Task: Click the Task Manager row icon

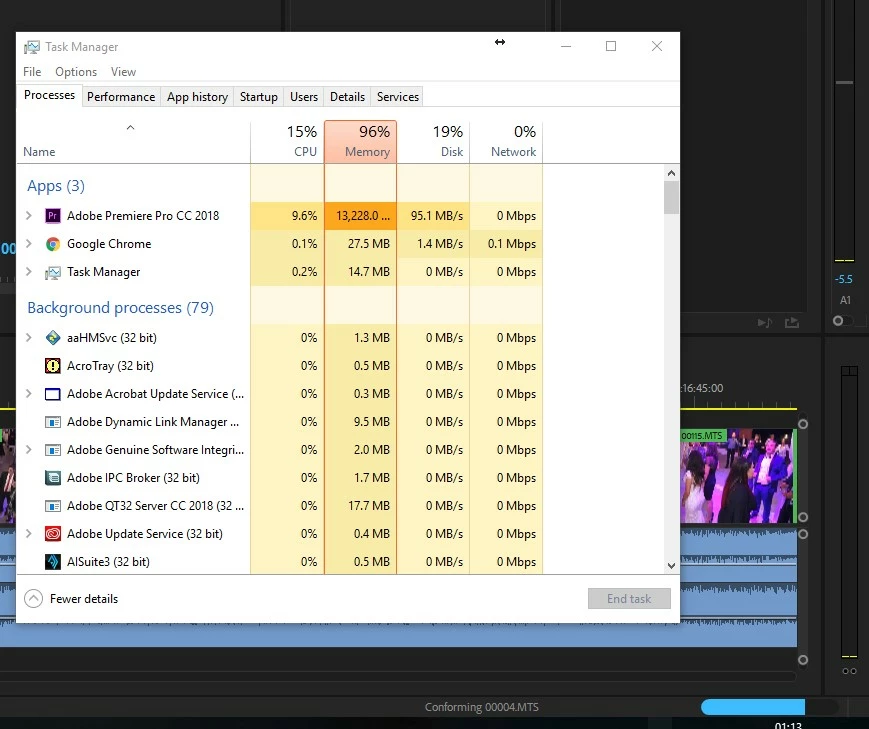Action: pos(53,272)
